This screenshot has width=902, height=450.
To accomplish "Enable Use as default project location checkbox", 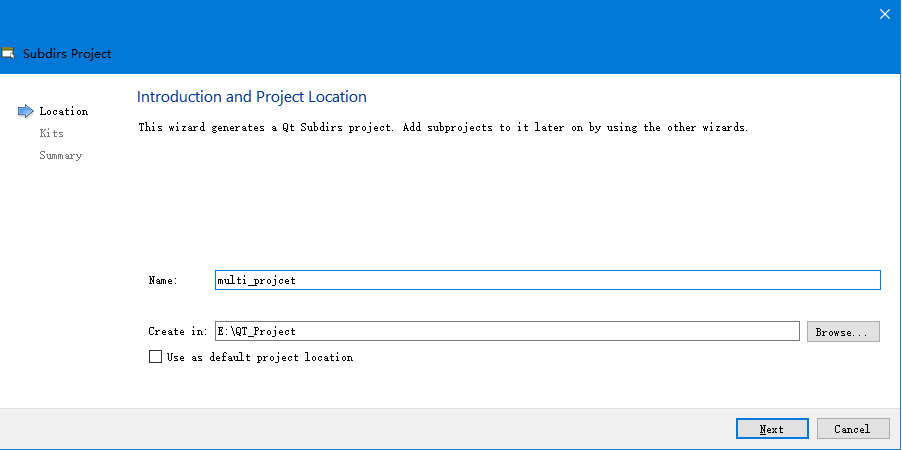I will pos(155,356).
